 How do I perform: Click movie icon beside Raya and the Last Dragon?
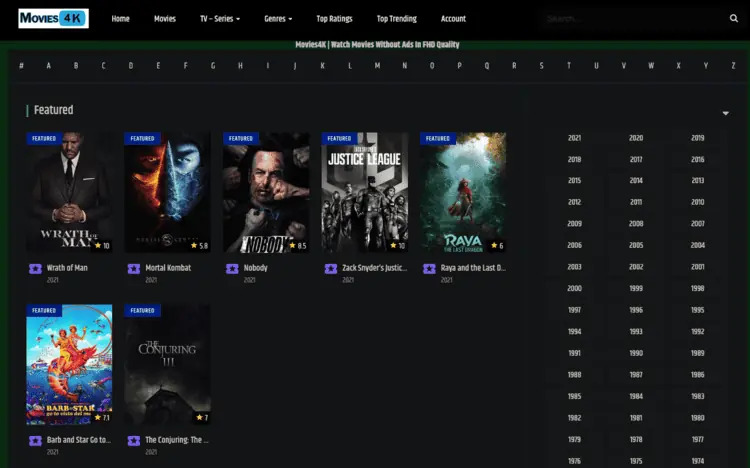pos(429,268)
